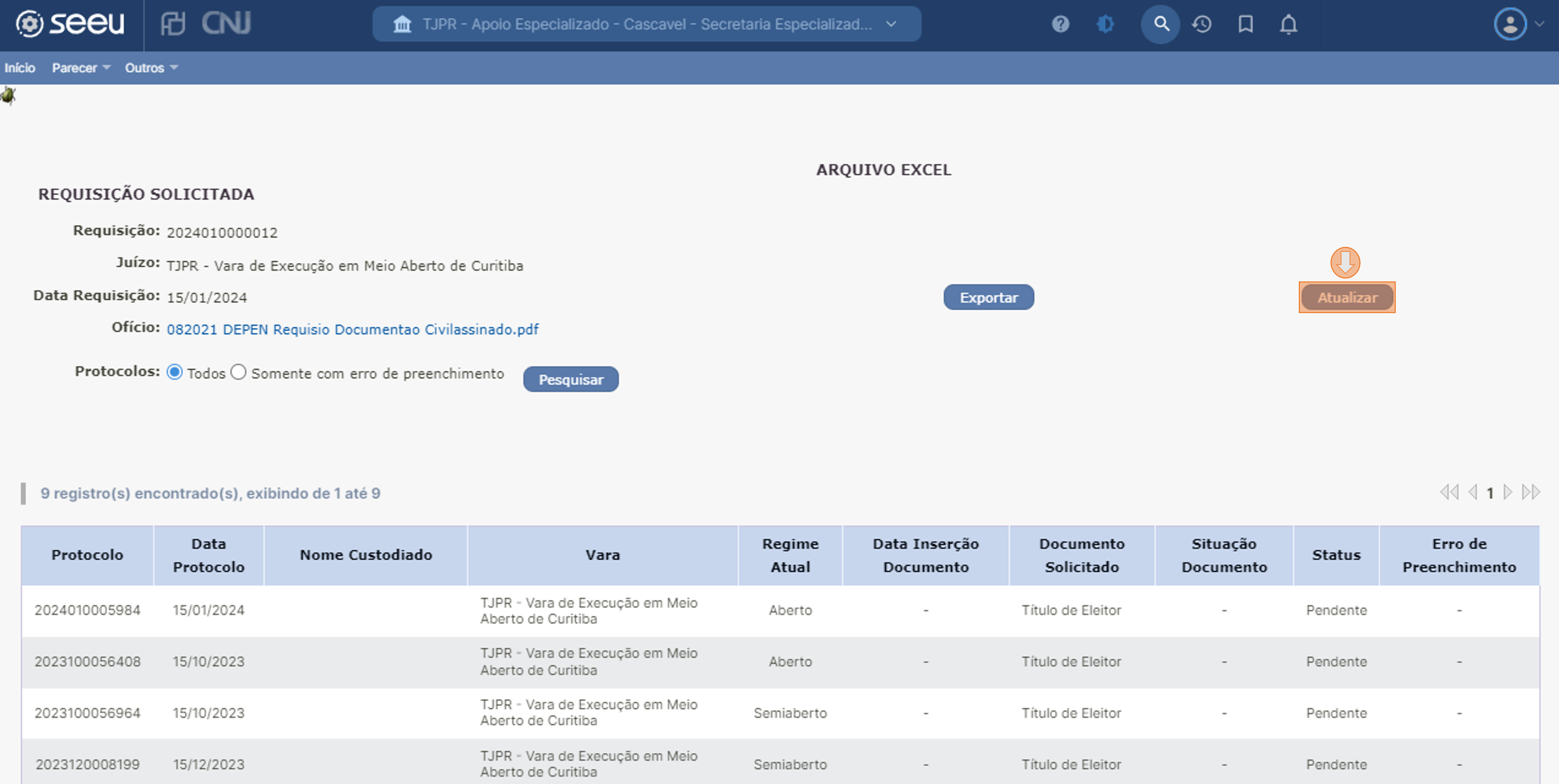The height and width of the screenshot is (784, 1559).
Task: Select Somente com erro de preenchimento radio
Action: click(238, 372)
